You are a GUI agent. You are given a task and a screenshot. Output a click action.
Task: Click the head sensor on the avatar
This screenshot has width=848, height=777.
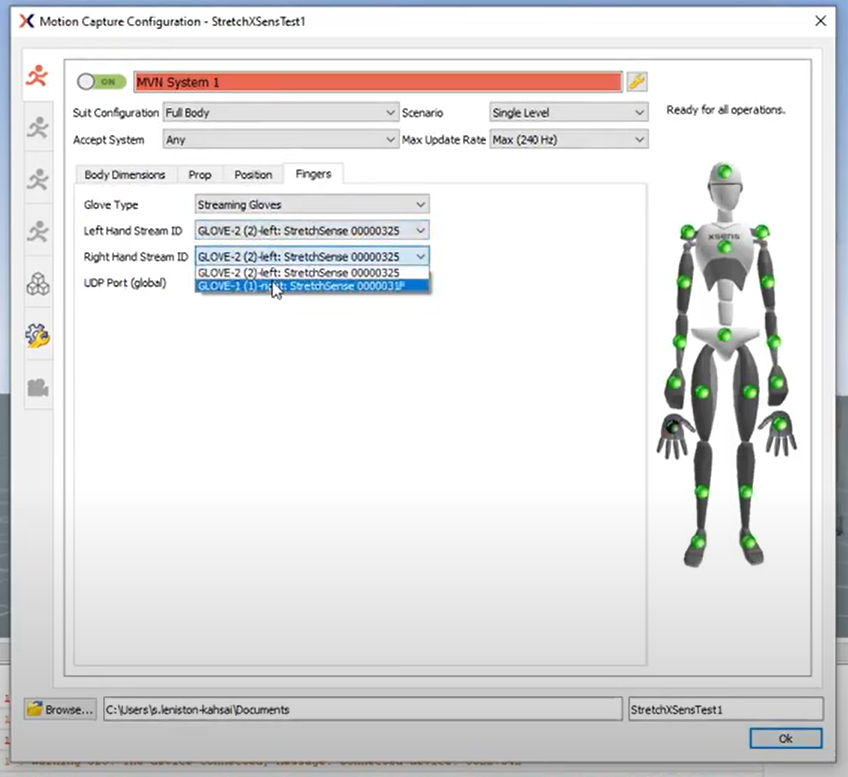tap(724, 173)
